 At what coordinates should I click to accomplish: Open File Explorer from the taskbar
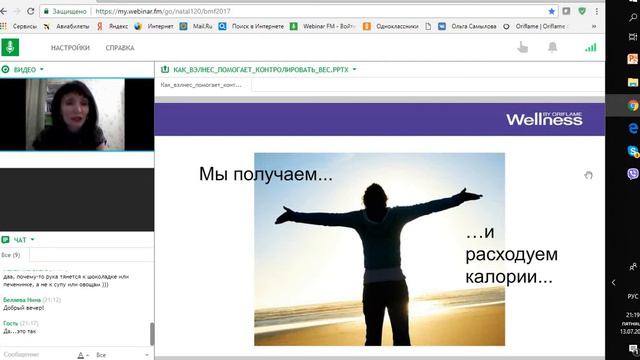coord(633,82)
